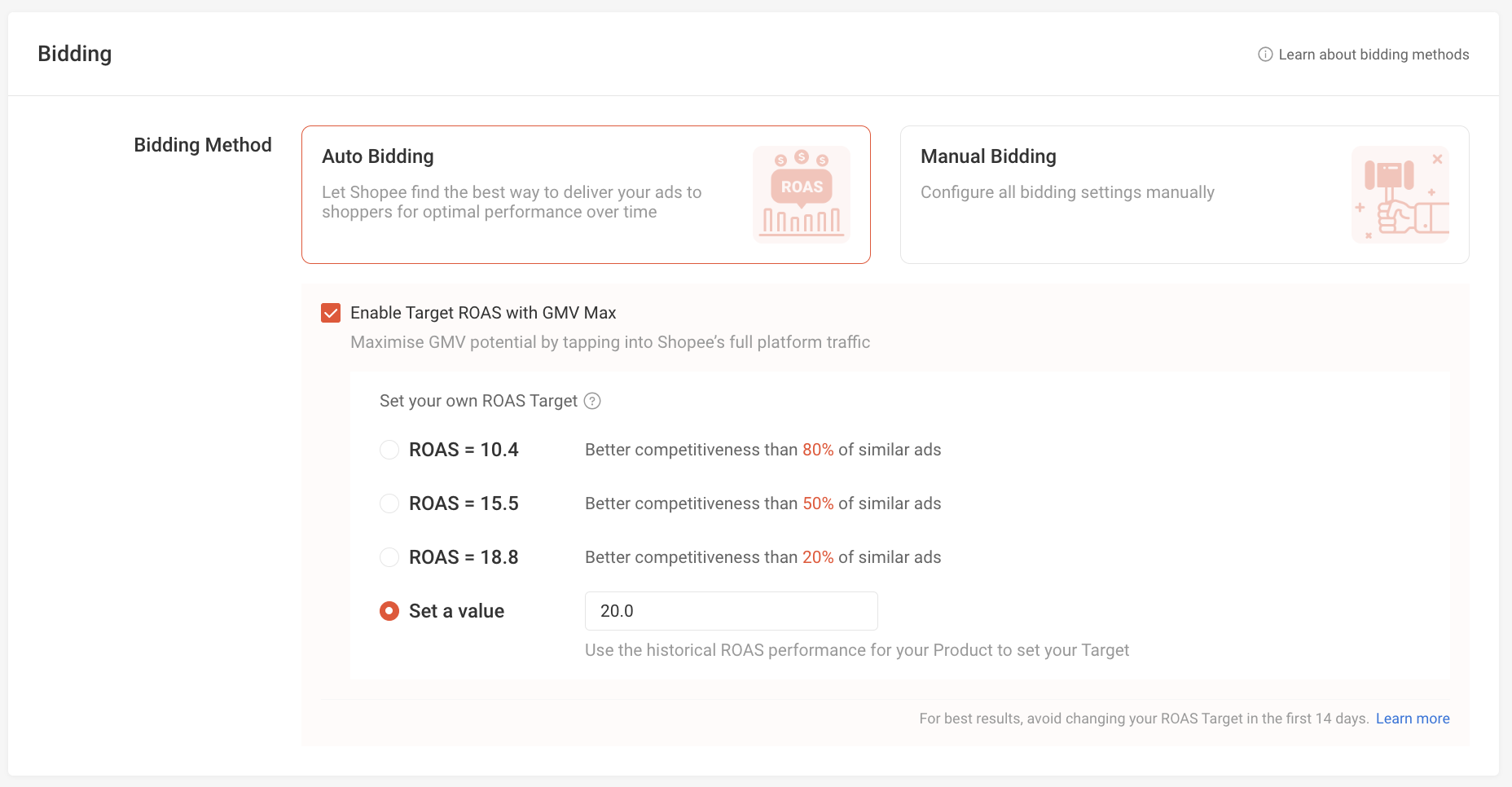Open the Learn more link
This screenshot has width=1512, height=787.
pos(1413,719)
